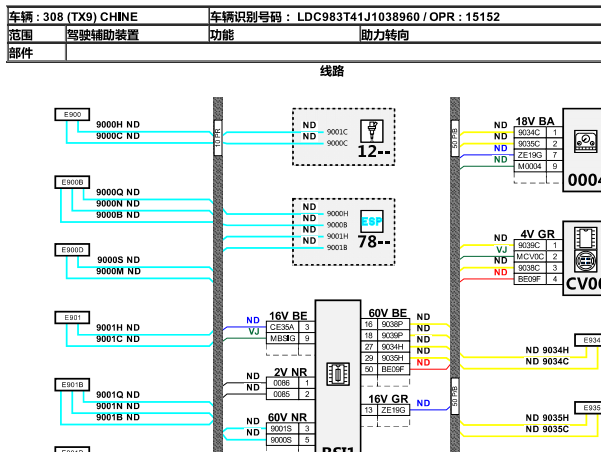
Task: Click the BE09F pin cell in 4V GR
Action: (x=530, y=279)
